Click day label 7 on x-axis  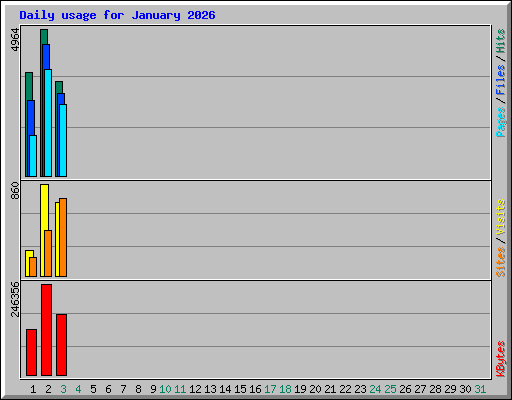click(123, 389)
